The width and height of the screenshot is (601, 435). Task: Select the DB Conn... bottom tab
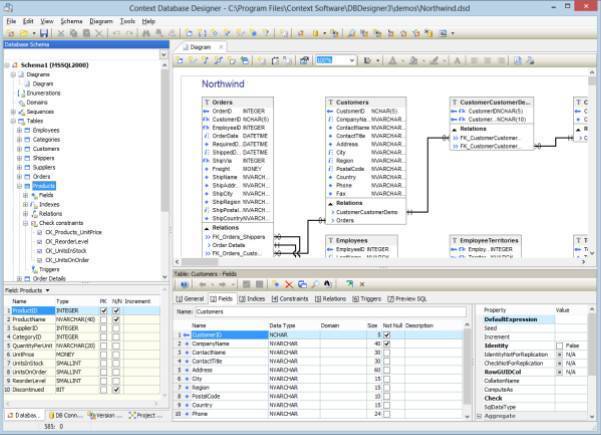coord(64,415)
